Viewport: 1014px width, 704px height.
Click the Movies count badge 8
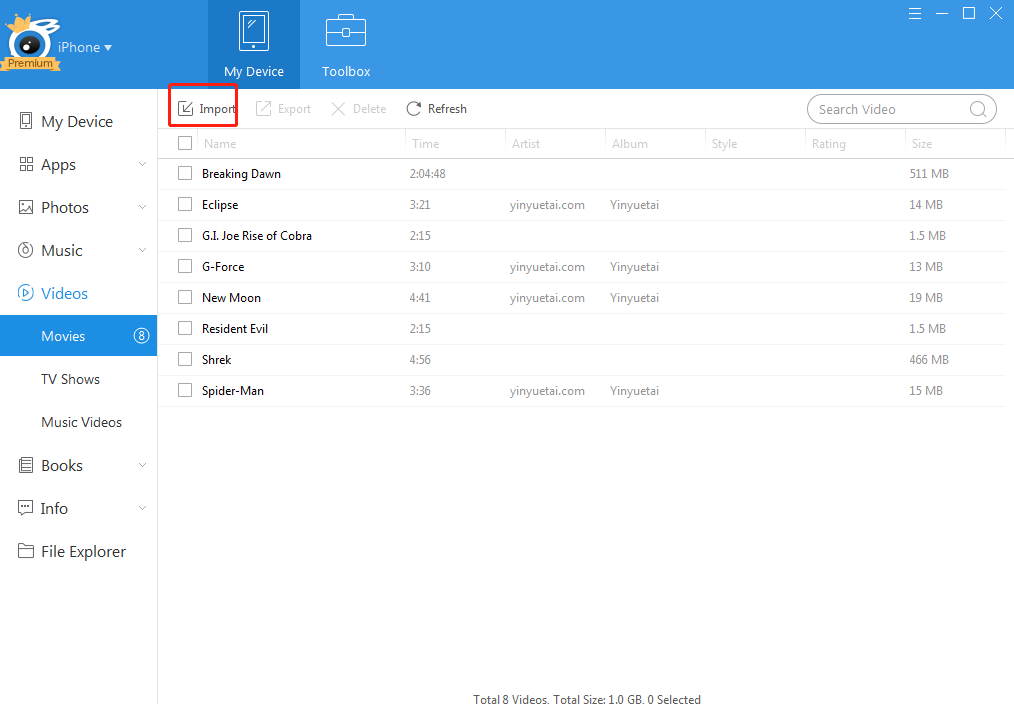click(141, 336)
